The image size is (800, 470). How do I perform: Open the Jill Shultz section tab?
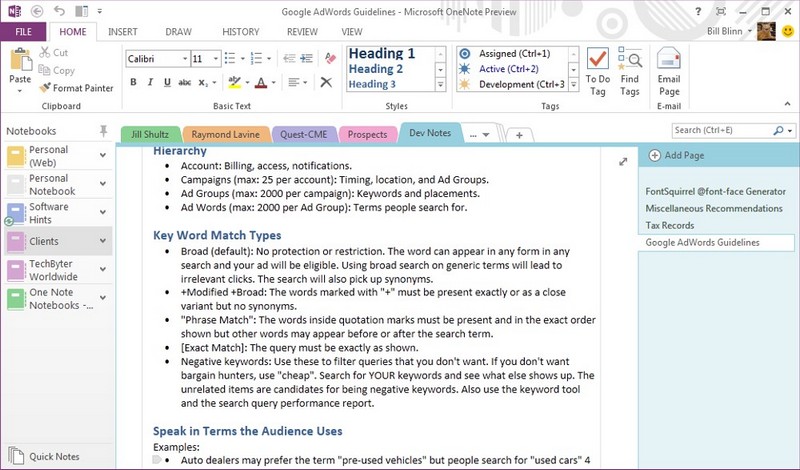tap(150, 135)
